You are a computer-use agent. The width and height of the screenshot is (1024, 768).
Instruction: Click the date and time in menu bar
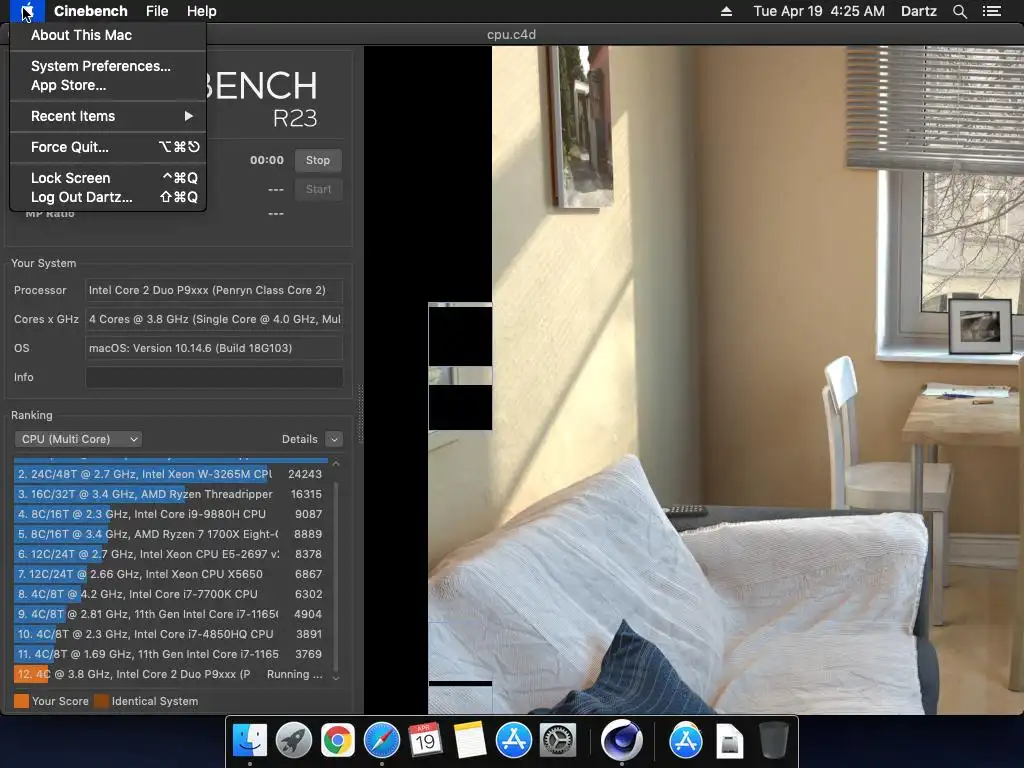click(x=819, y=11)
